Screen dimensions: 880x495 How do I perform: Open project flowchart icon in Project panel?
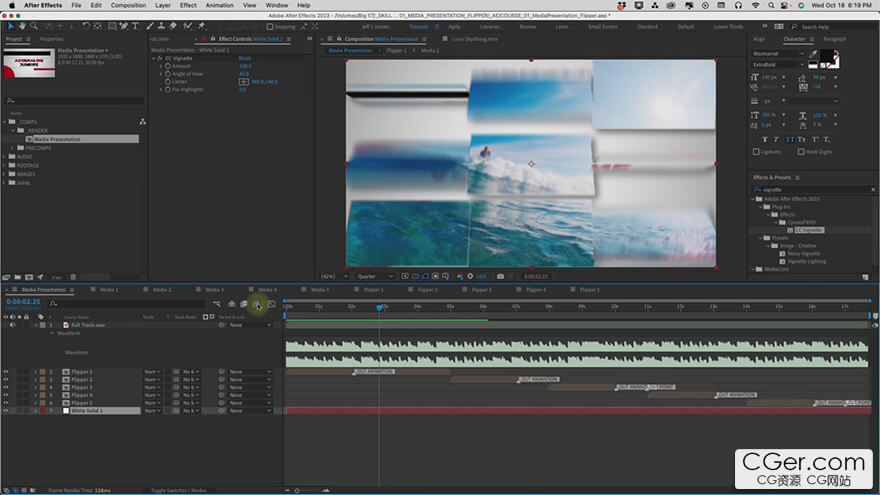pos(143,122)
